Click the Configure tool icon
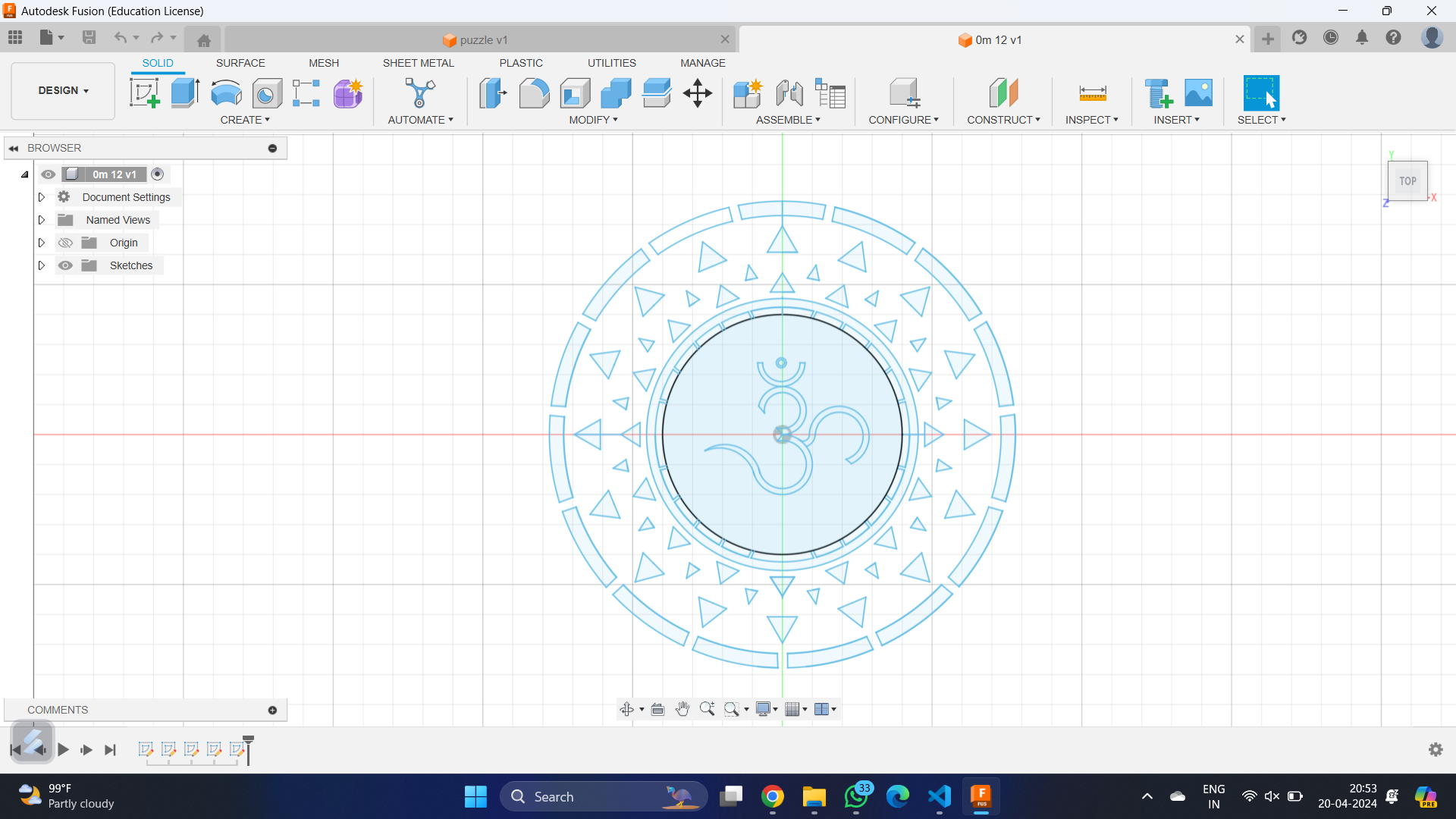 904,93
